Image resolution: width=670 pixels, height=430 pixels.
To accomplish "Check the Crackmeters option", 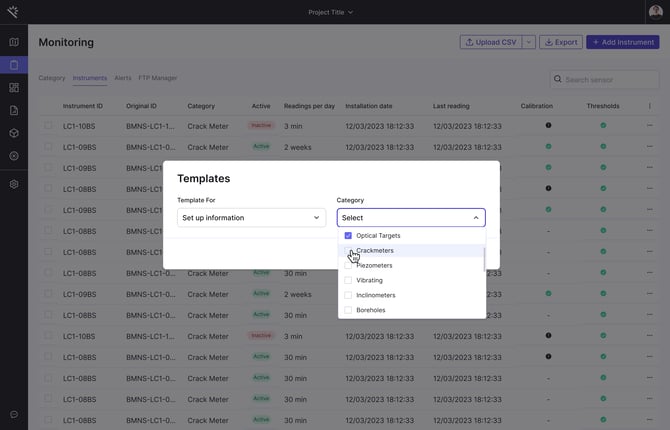I will pos(348,250).
